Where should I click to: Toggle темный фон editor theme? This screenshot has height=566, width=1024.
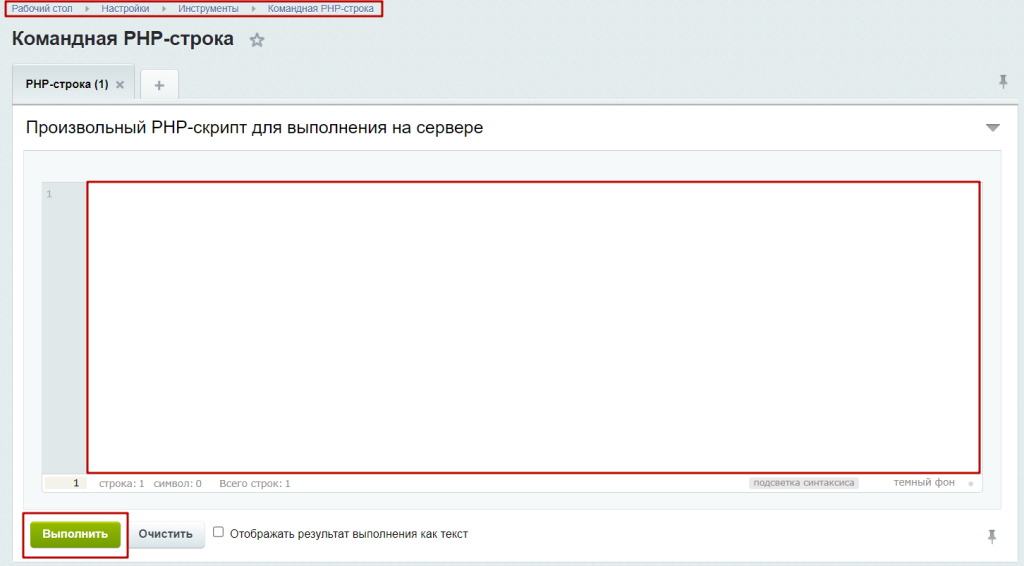click(x=924, y=483)
